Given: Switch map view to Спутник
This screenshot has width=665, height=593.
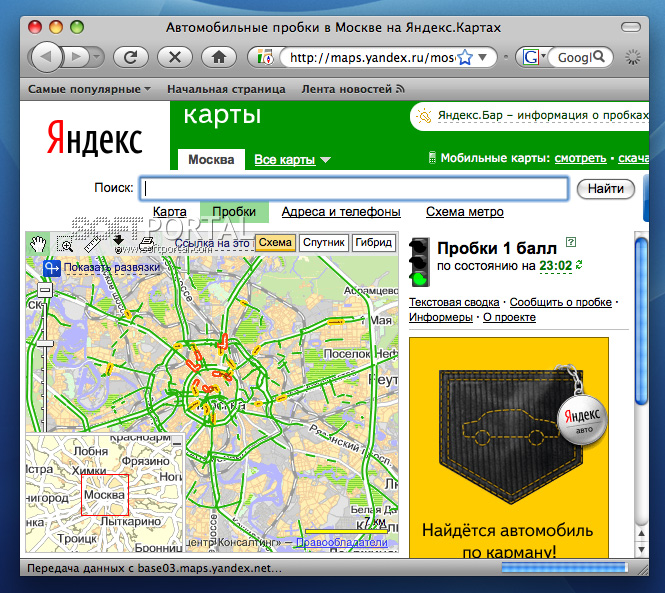Looking at the screenshot, I should (324, 243).
